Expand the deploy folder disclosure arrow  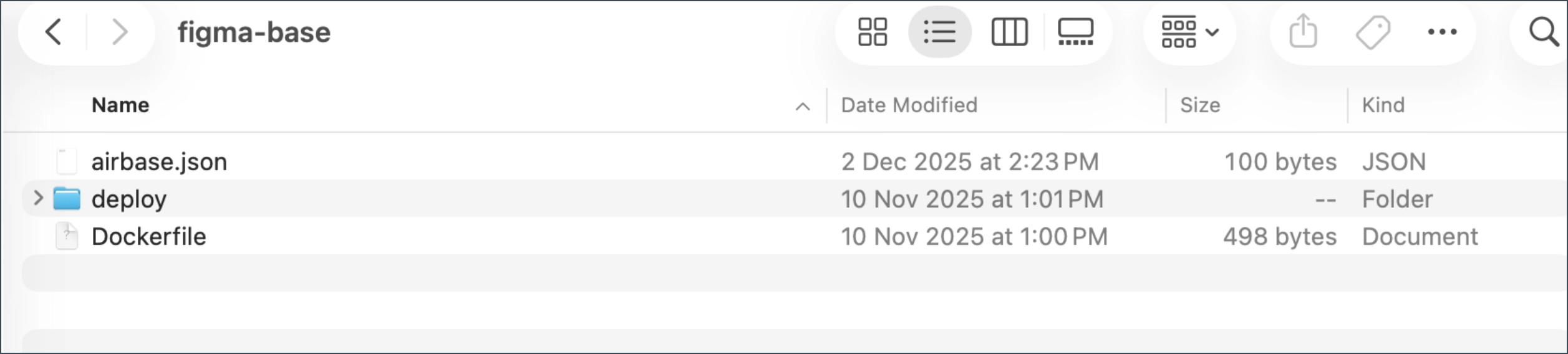pos(38,198)
